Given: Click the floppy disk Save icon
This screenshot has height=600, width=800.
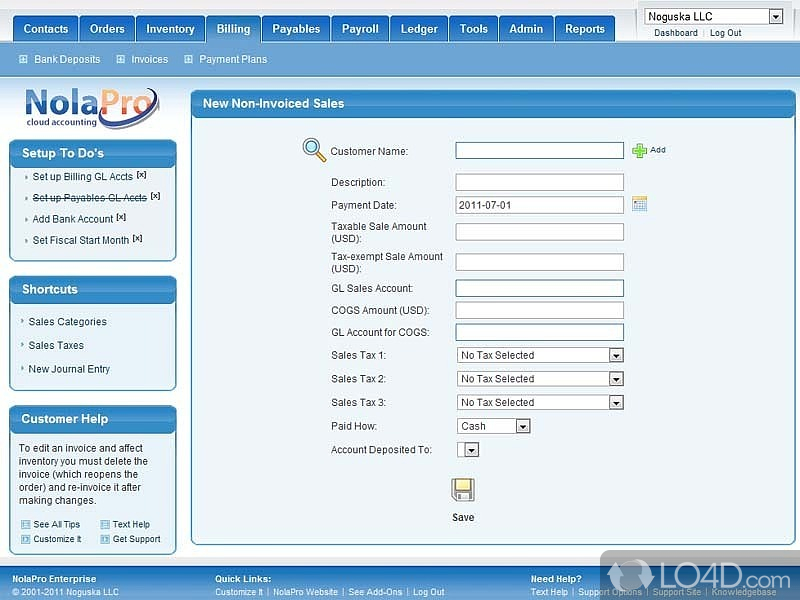Looking at the screenshot, I should point(463,490).
